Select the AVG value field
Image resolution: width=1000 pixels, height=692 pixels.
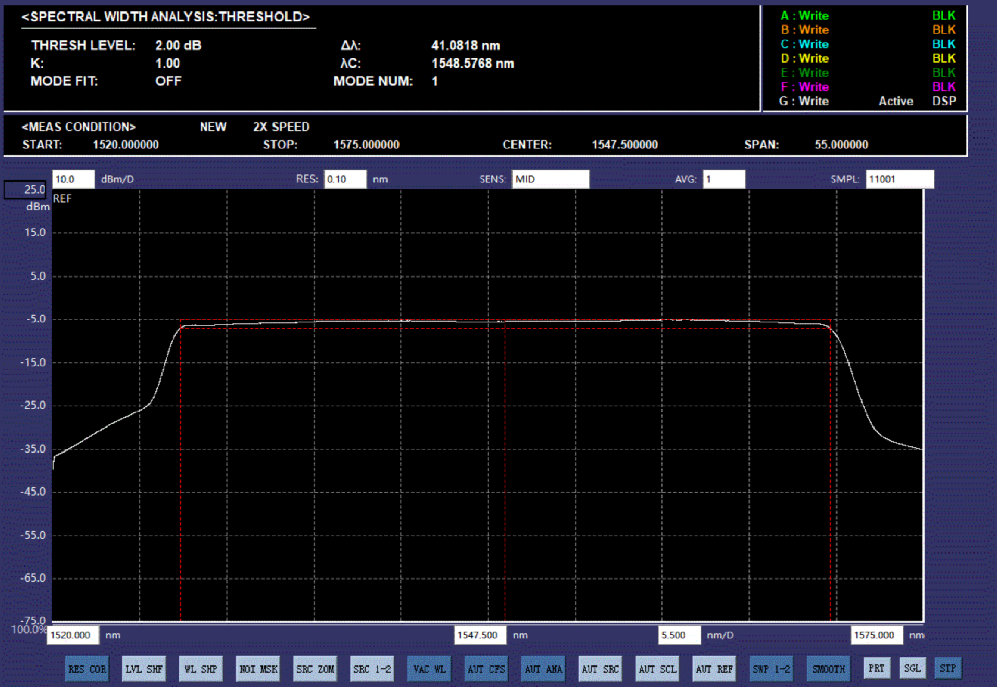(x=722, y=180)
